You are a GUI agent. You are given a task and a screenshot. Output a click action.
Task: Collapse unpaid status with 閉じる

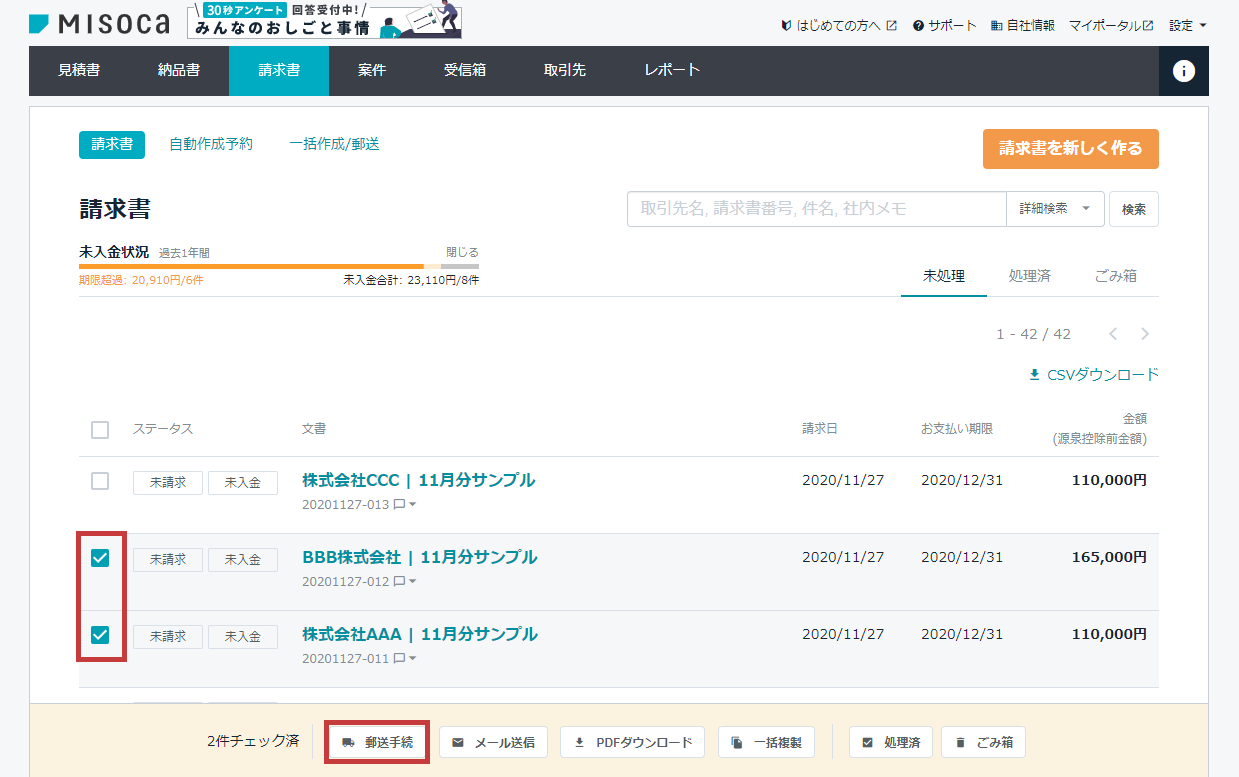click(x=462, y=252)
